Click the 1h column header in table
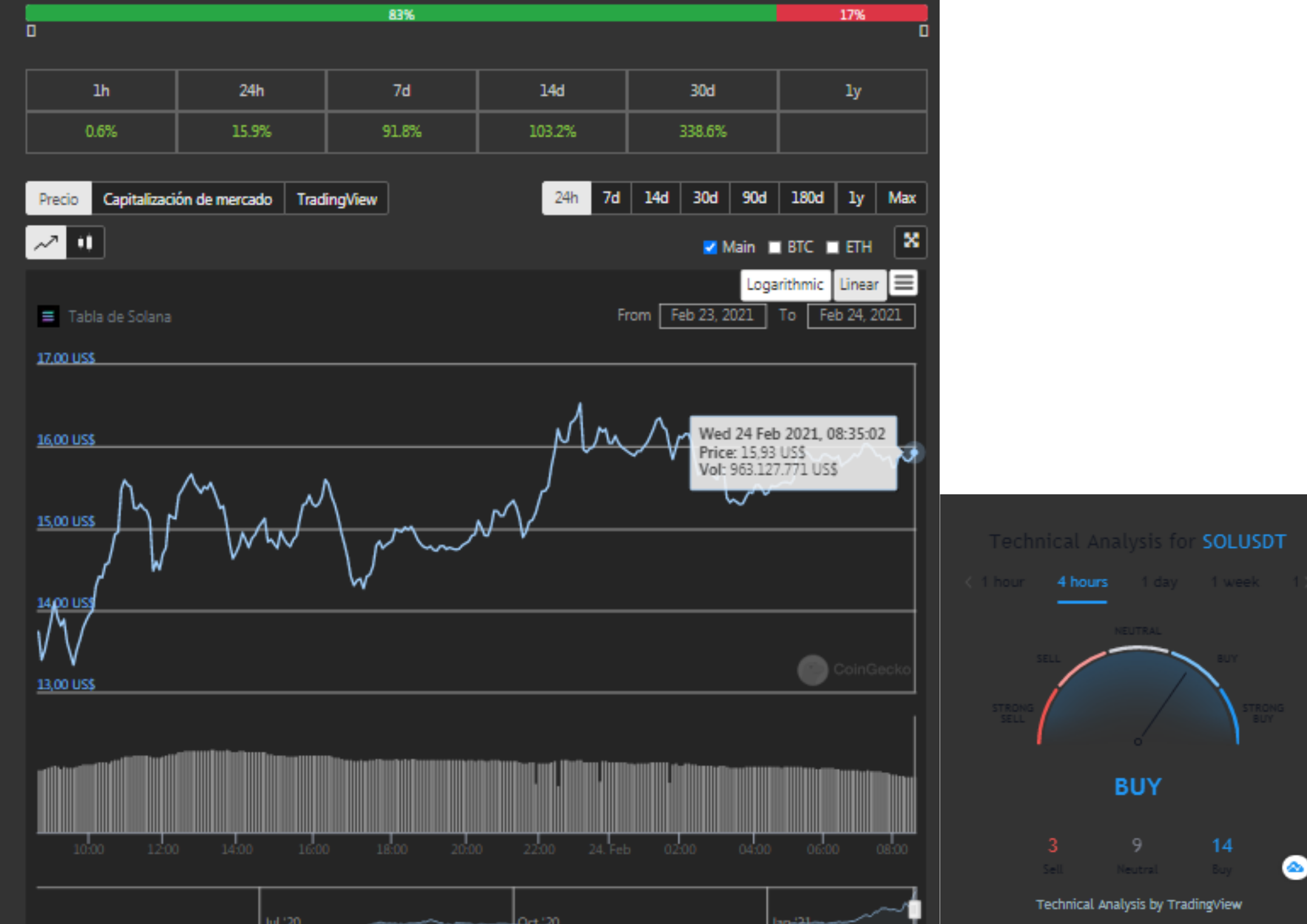1307x924 pixels. pyautogui.click(x=101, y=91)
